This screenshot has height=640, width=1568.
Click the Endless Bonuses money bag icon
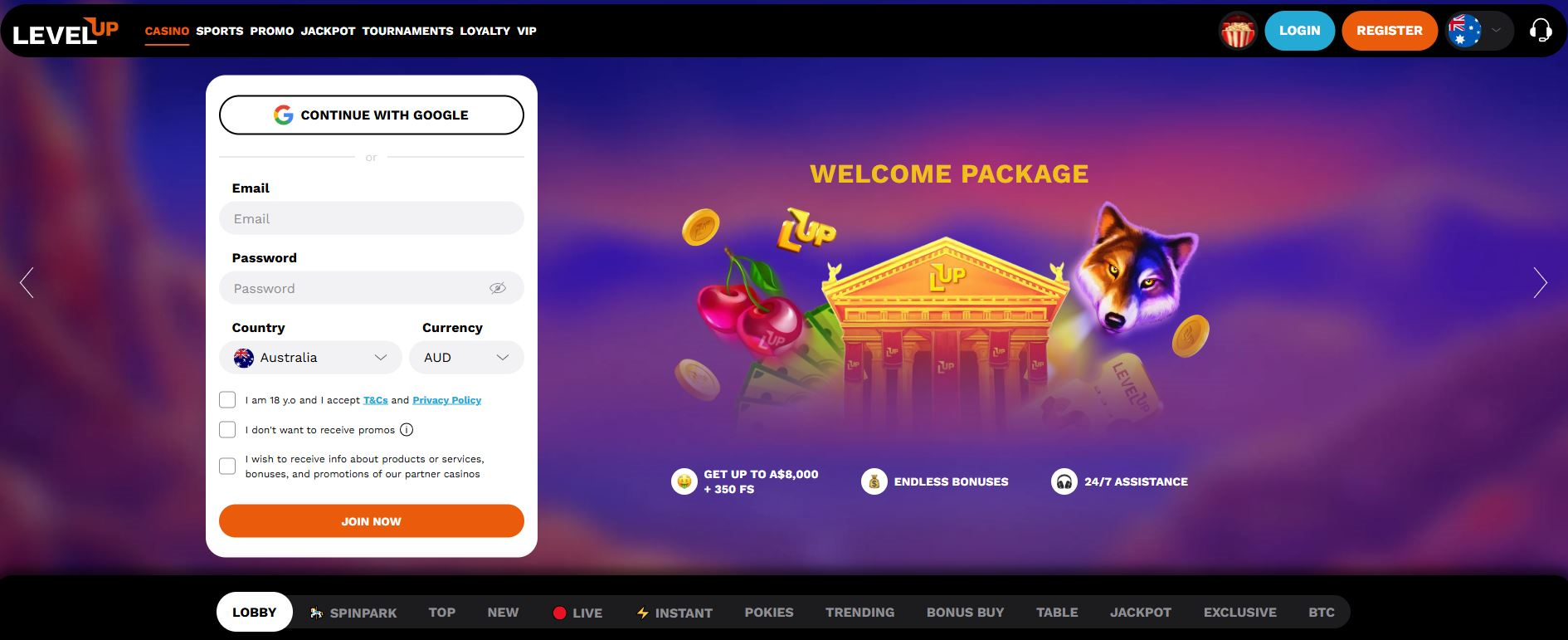(x=874, y=481)
